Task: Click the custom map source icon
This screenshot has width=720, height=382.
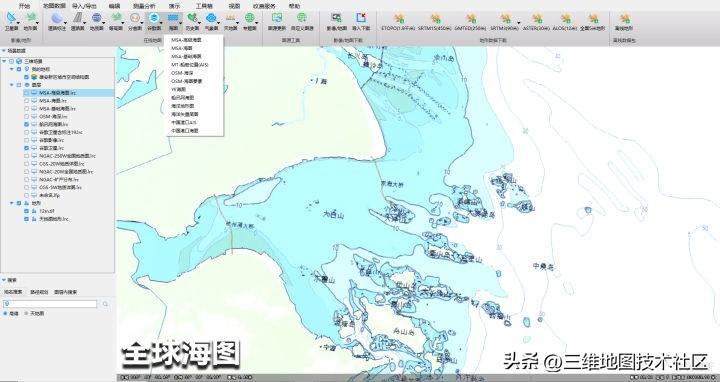Action: (302, 18)
